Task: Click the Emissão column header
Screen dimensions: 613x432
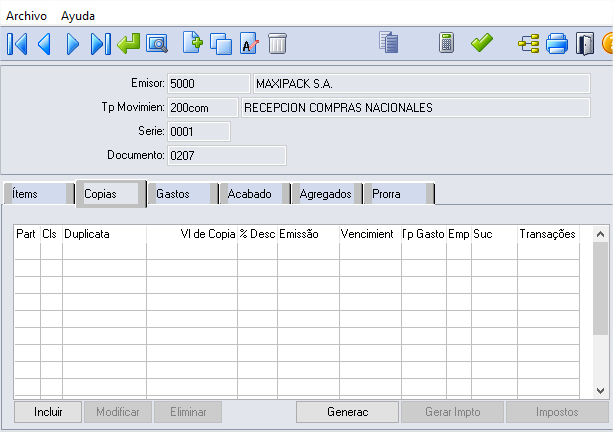Action: (308, 234)
